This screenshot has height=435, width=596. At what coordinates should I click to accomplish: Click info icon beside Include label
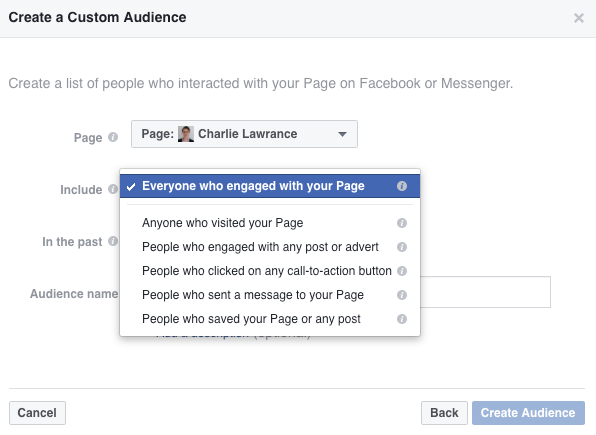[x=113, y=189]
